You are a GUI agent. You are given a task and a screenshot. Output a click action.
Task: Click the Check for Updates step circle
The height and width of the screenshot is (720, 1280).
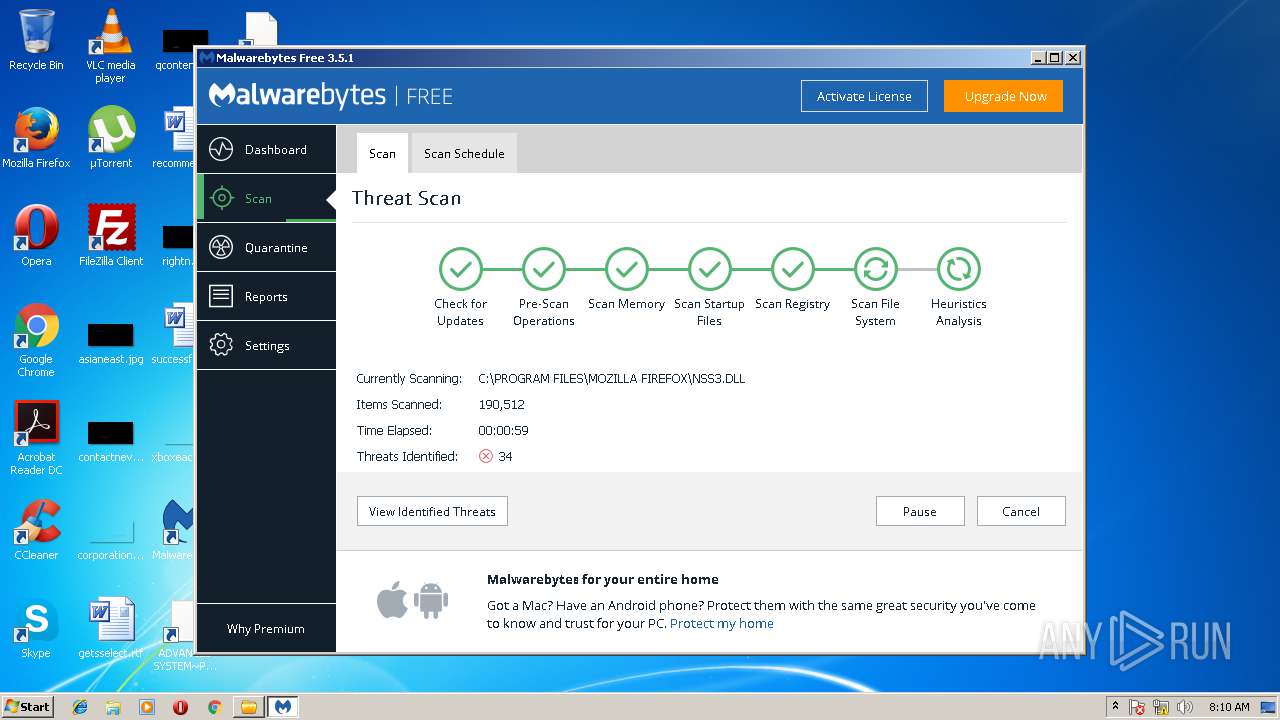[x=460, y=269]
